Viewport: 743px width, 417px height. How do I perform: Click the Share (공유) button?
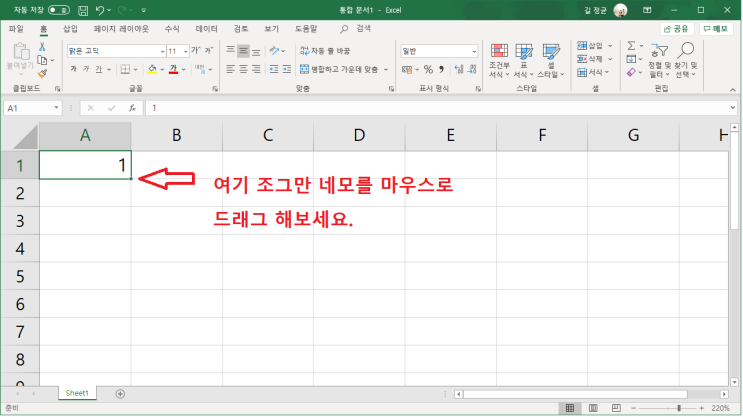tap(677, 29)
